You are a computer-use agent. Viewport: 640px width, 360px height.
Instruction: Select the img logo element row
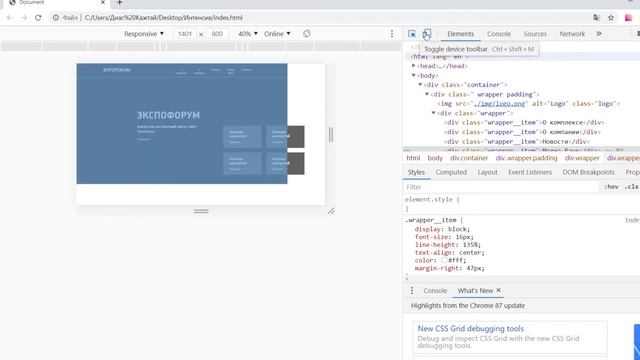[529, 104]
